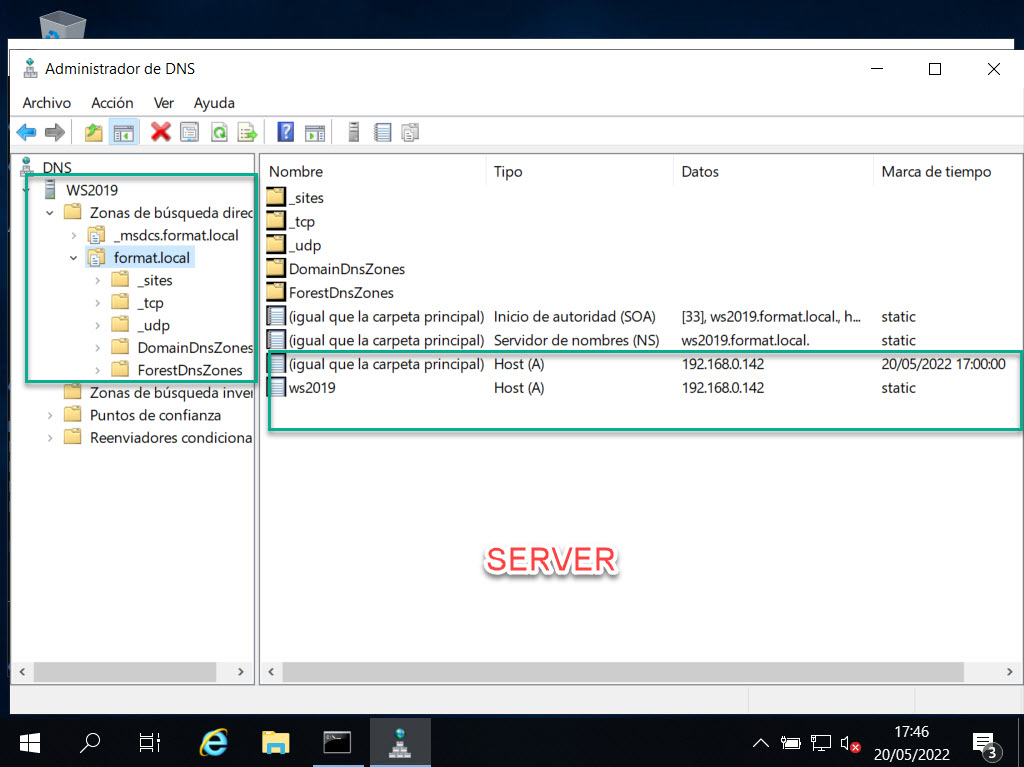1024x767 pixels.
Task: Click the red X Delete icon
Action: coord(160,132)
